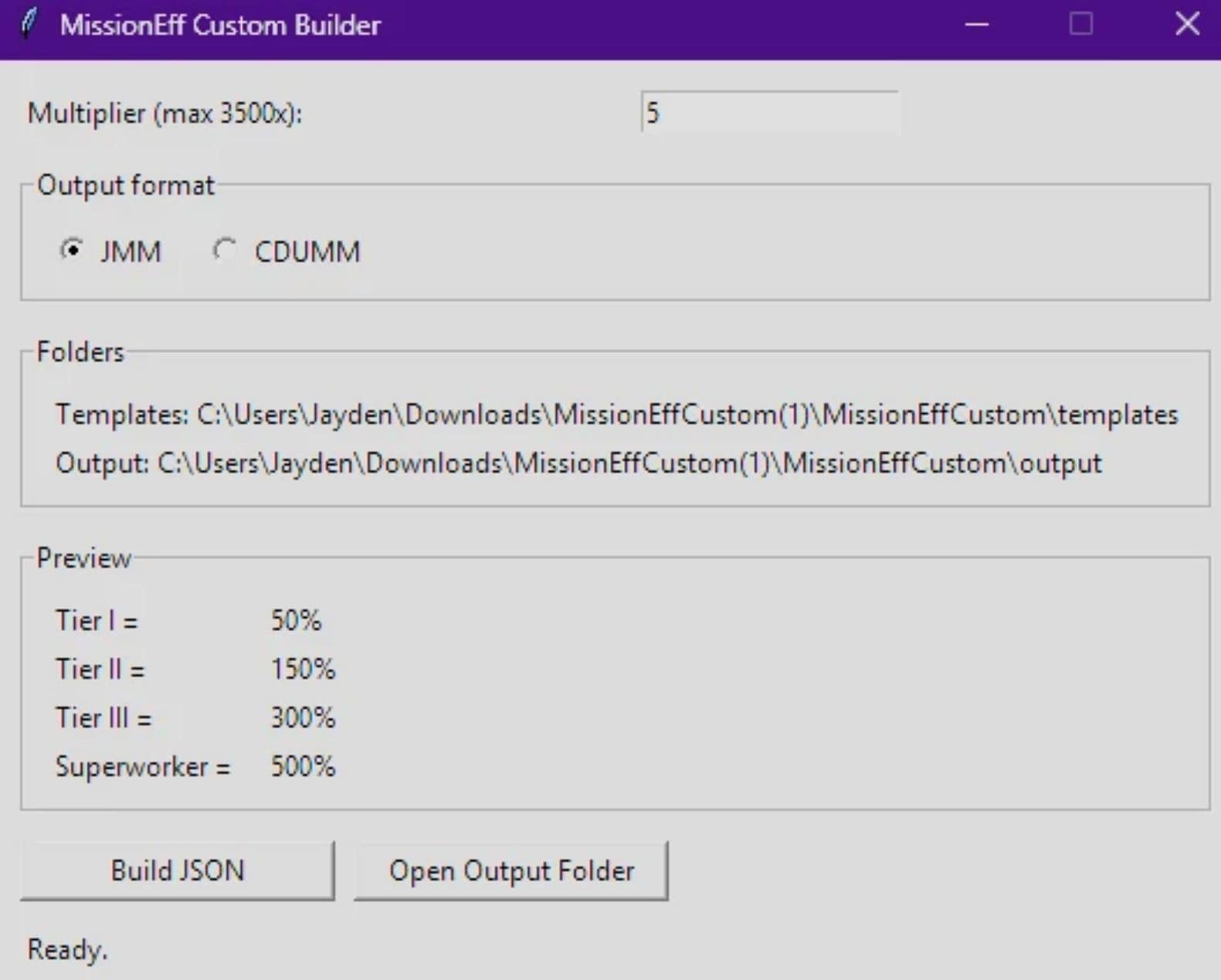Click the Templates folder path text
This screenshot has width=1221, height=980.
click(x=616, y=415)
